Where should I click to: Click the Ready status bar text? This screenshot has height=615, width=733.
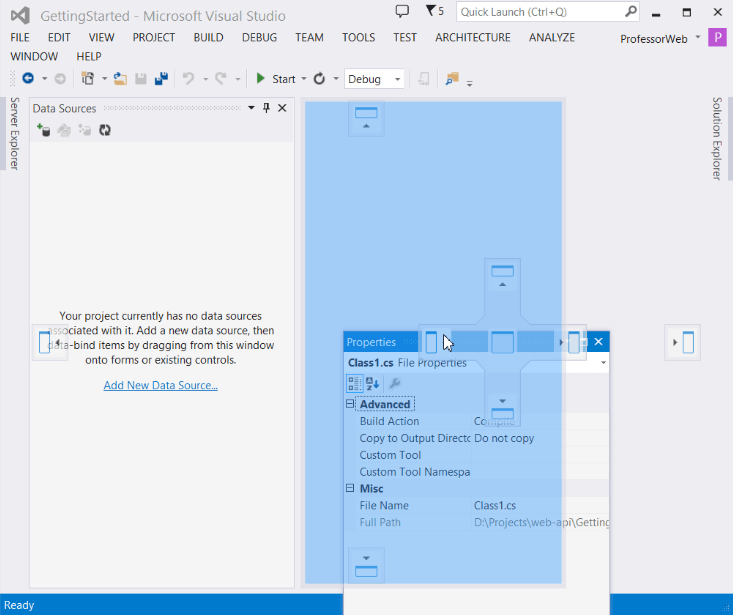point(19,605)
